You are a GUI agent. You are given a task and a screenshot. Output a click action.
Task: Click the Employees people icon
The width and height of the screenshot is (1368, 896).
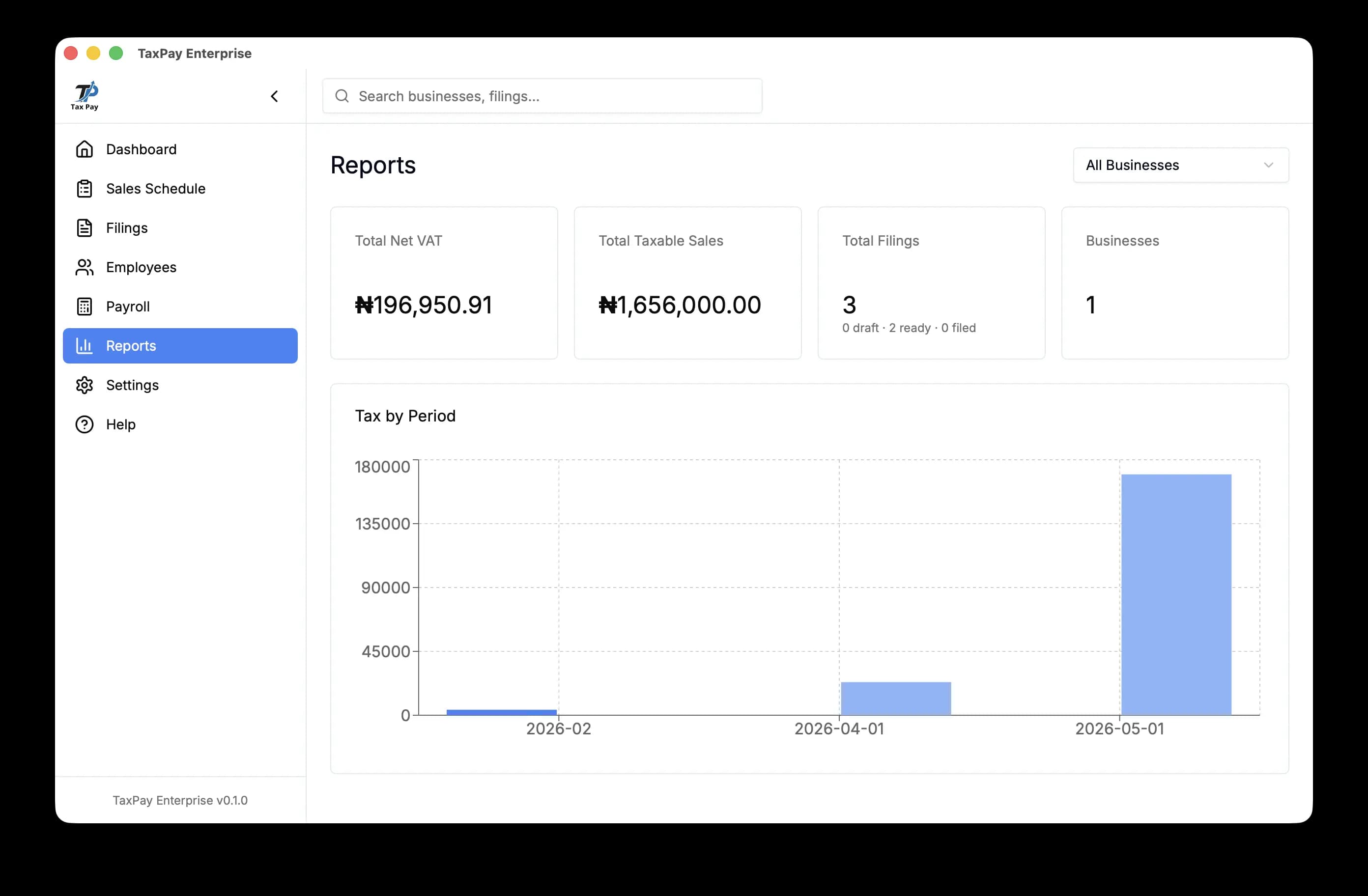85,267
